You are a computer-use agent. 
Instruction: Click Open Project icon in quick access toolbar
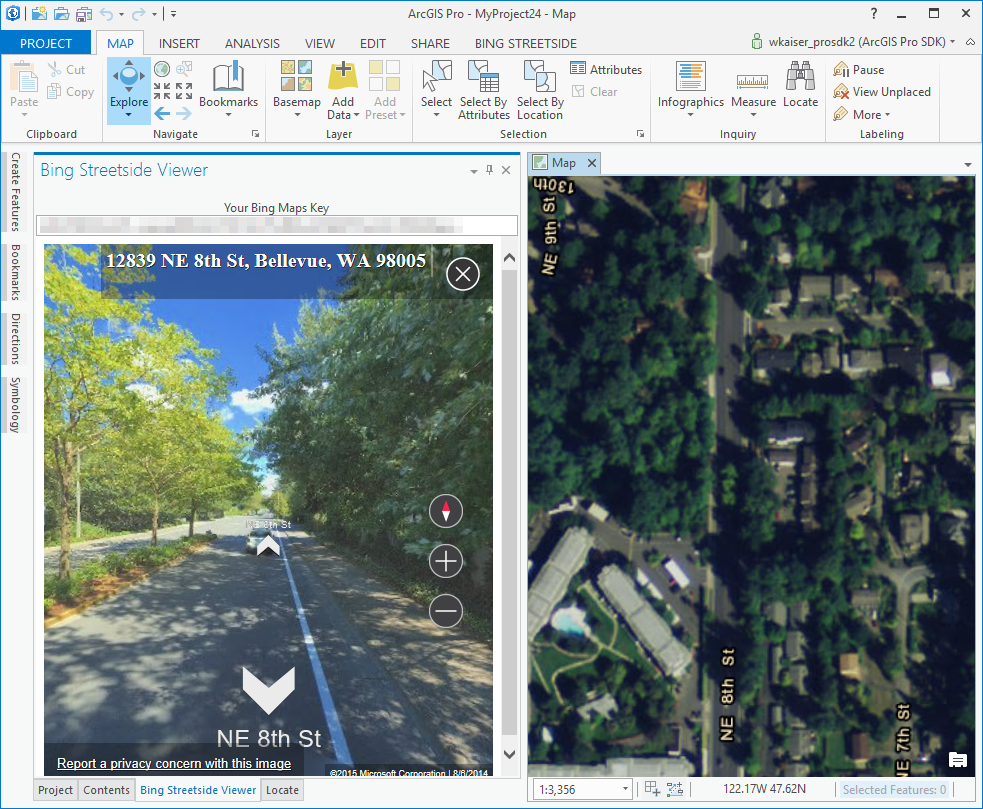pos(61,13)
